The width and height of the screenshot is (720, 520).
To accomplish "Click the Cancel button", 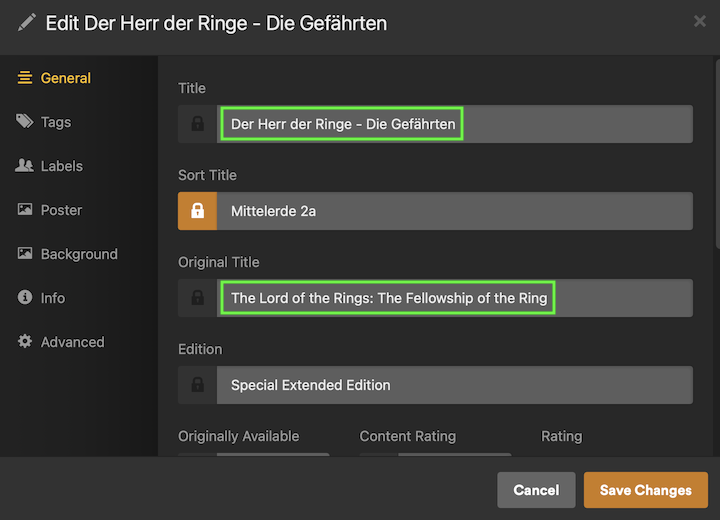I will point(536,490).
